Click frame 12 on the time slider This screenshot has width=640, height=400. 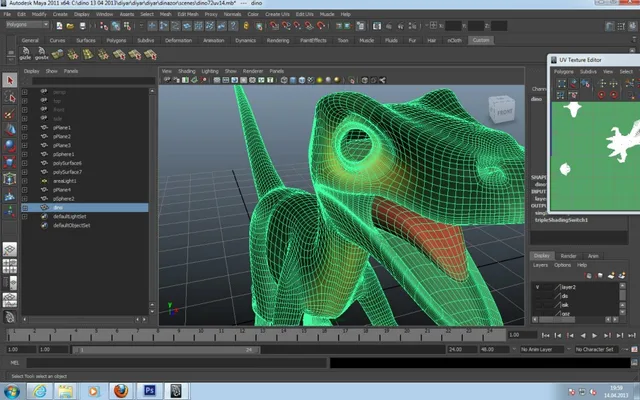point(242,335)
